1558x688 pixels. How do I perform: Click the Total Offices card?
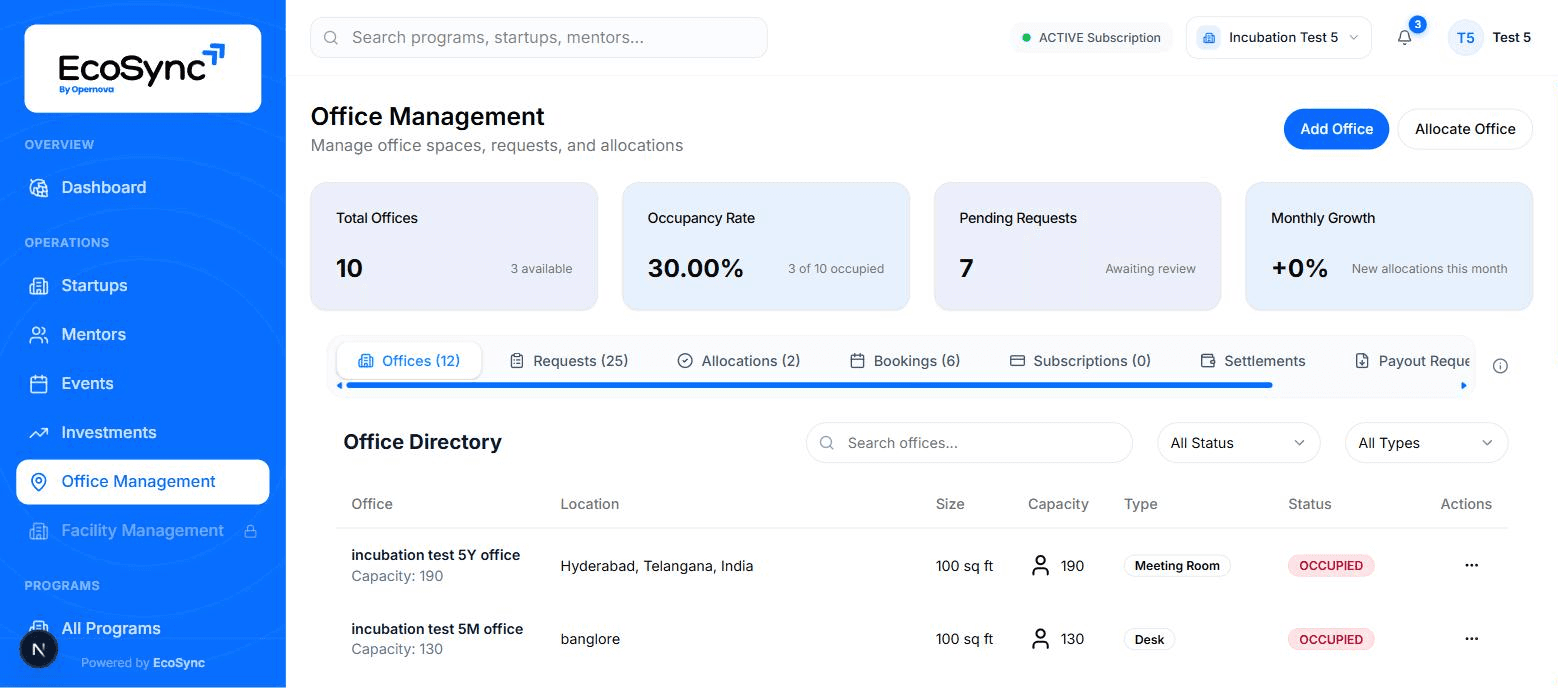(454, 246)
